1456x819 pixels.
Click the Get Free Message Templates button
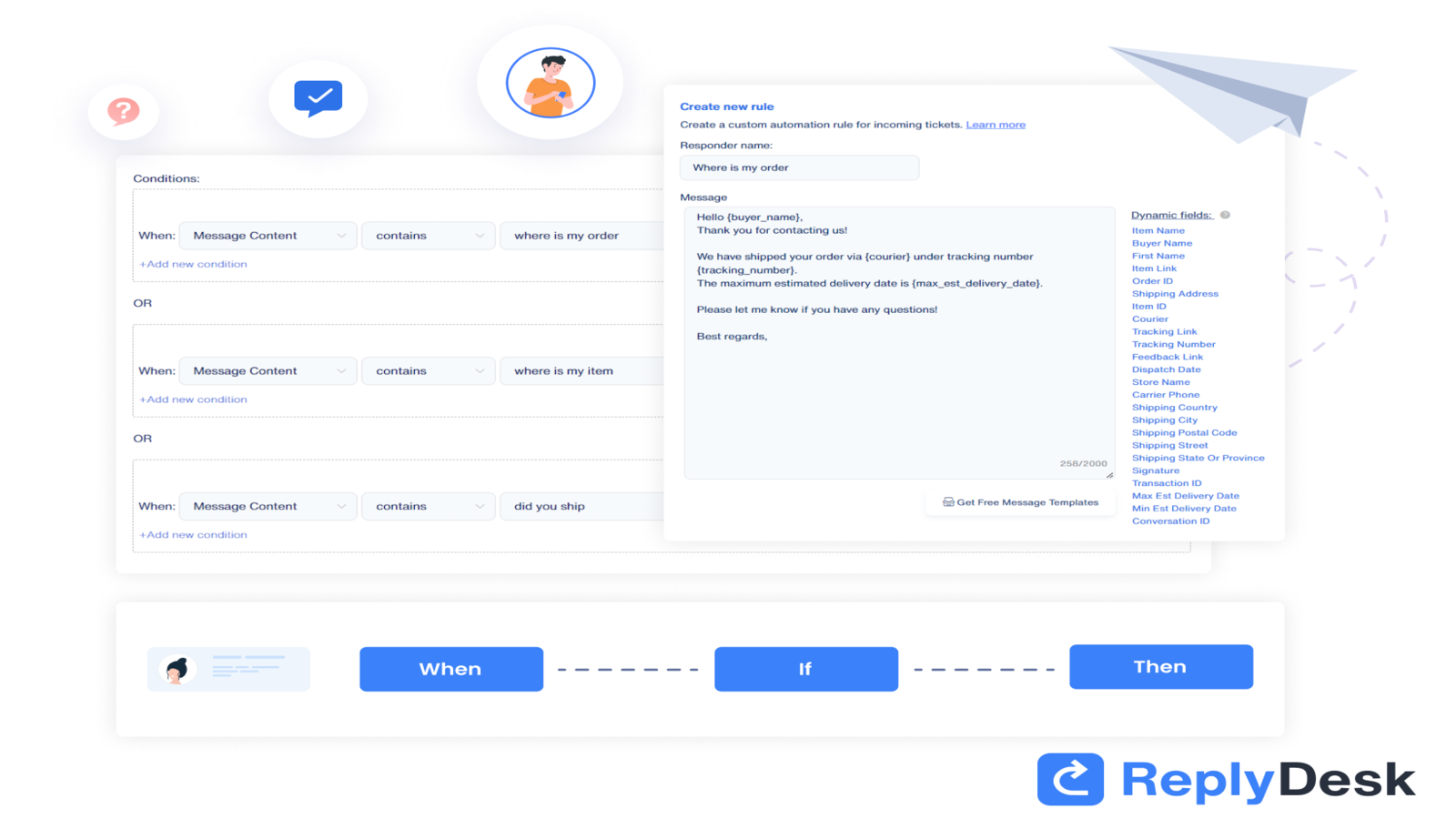point(1020,501)
